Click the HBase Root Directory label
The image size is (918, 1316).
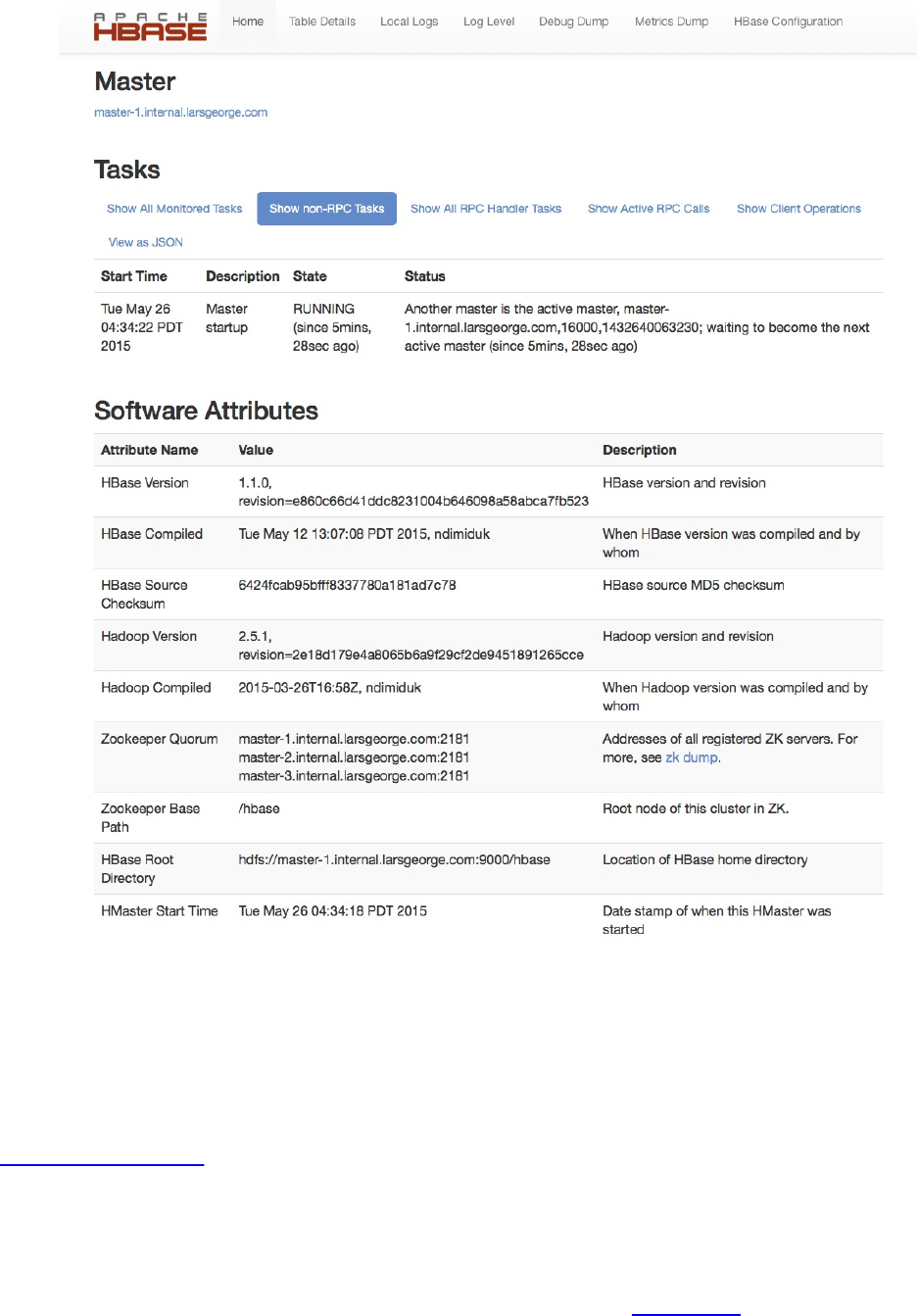point(137,868)
